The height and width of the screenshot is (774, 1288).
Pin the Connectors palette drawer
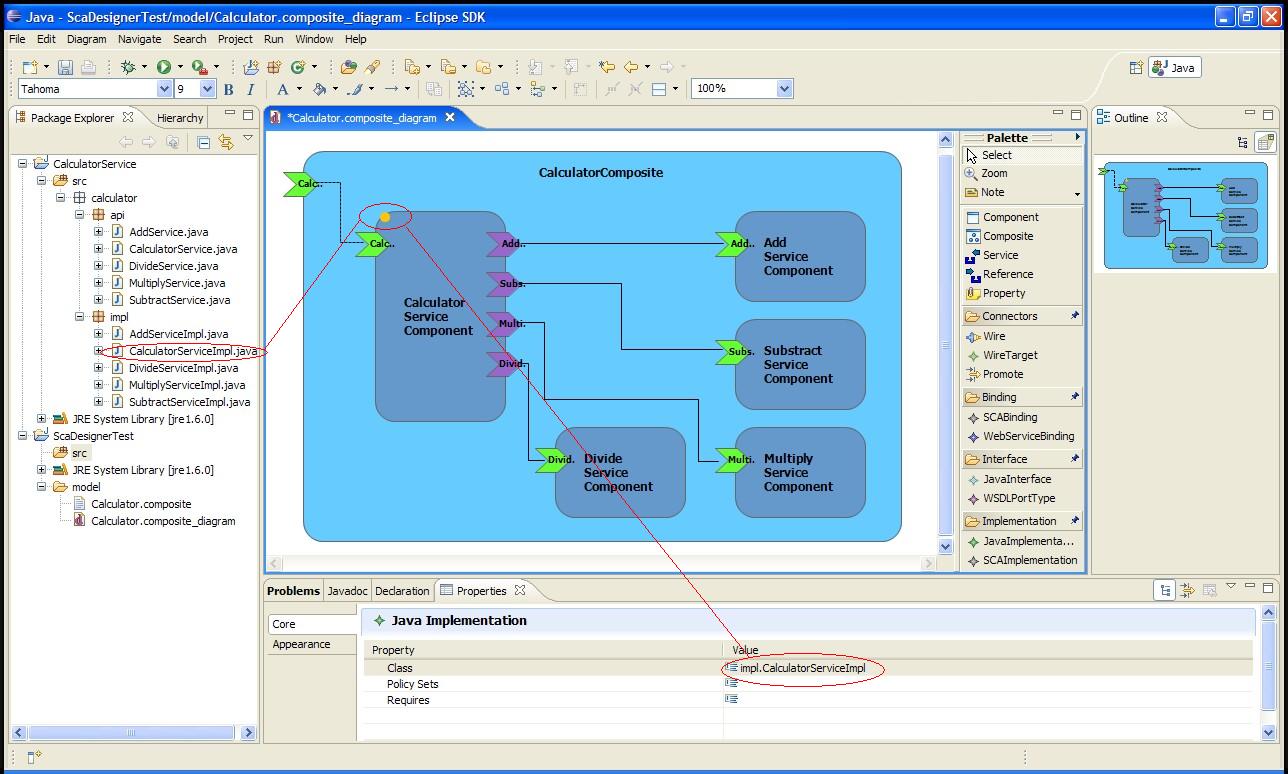coord(1075,316)
